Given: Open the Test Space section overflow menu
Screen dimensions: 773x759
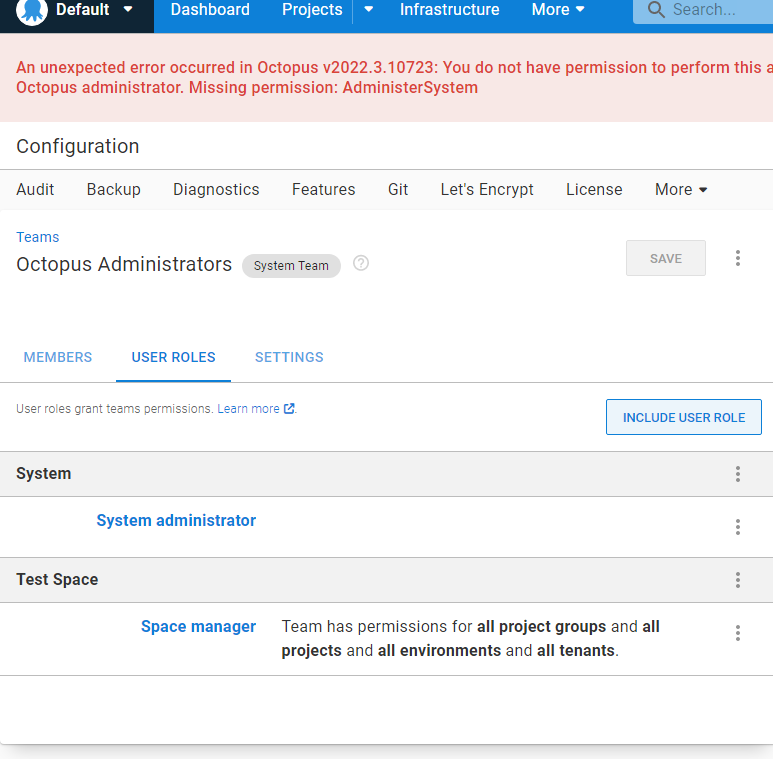Looking at the screenshot, I should tap(738, 580).
